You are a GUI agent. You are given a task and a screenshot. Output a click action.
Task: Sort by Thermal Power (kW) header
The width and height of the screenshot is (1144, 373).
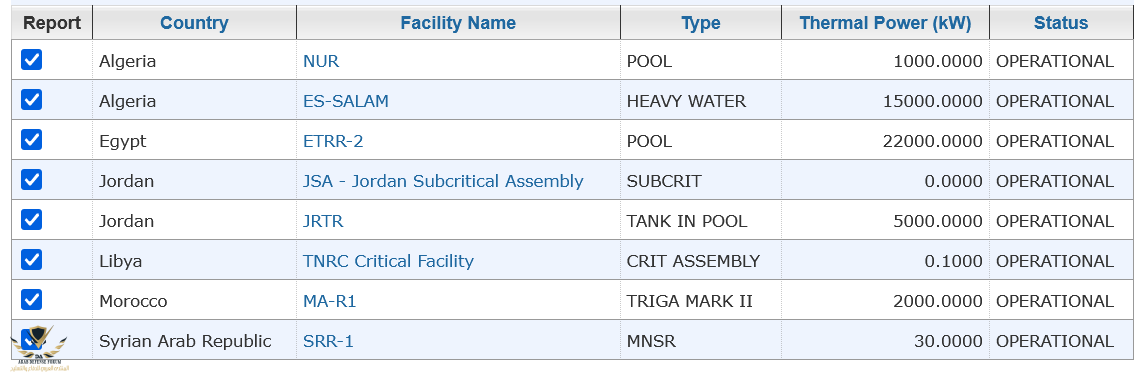tap(885, 23)
